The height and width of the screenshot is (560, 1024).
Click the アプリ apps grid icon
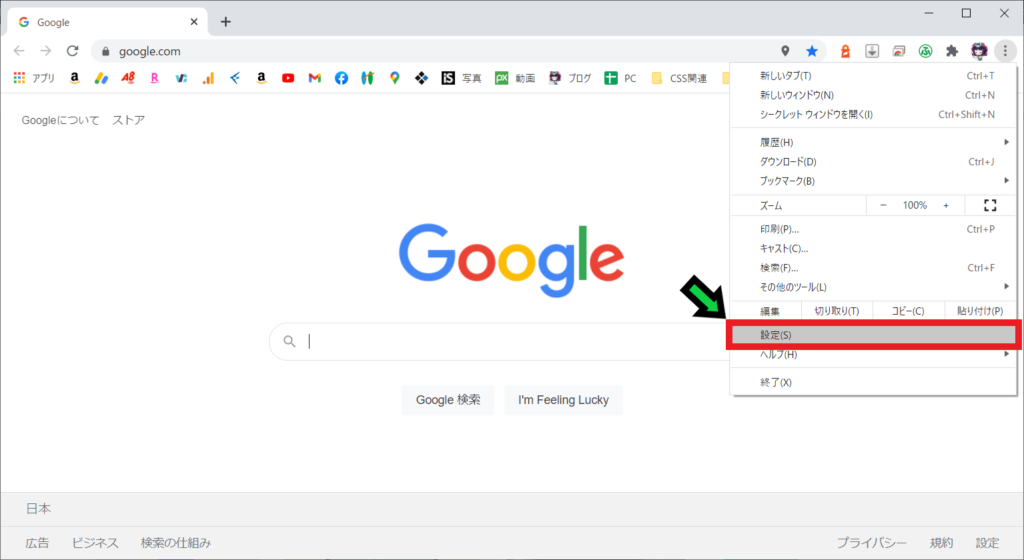(x=20, y=78)
